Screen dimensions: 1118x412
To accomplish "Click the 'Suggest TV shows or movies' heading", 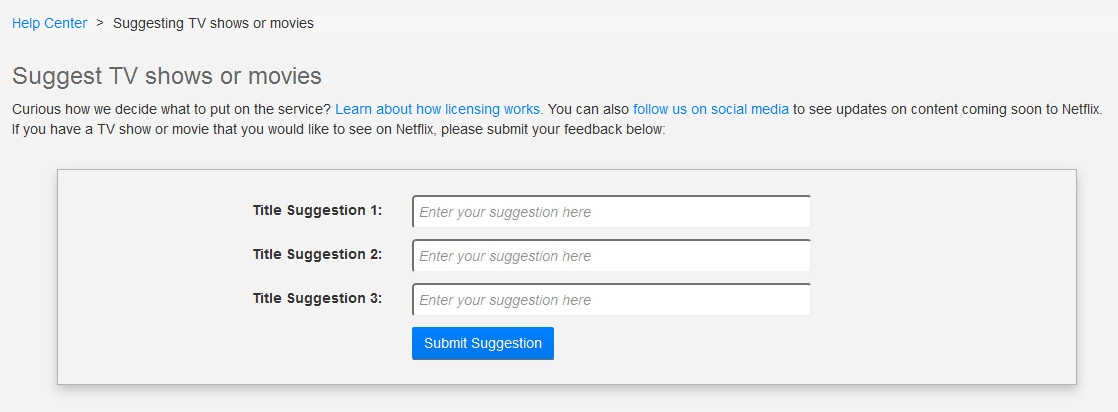I will (167, 76).
